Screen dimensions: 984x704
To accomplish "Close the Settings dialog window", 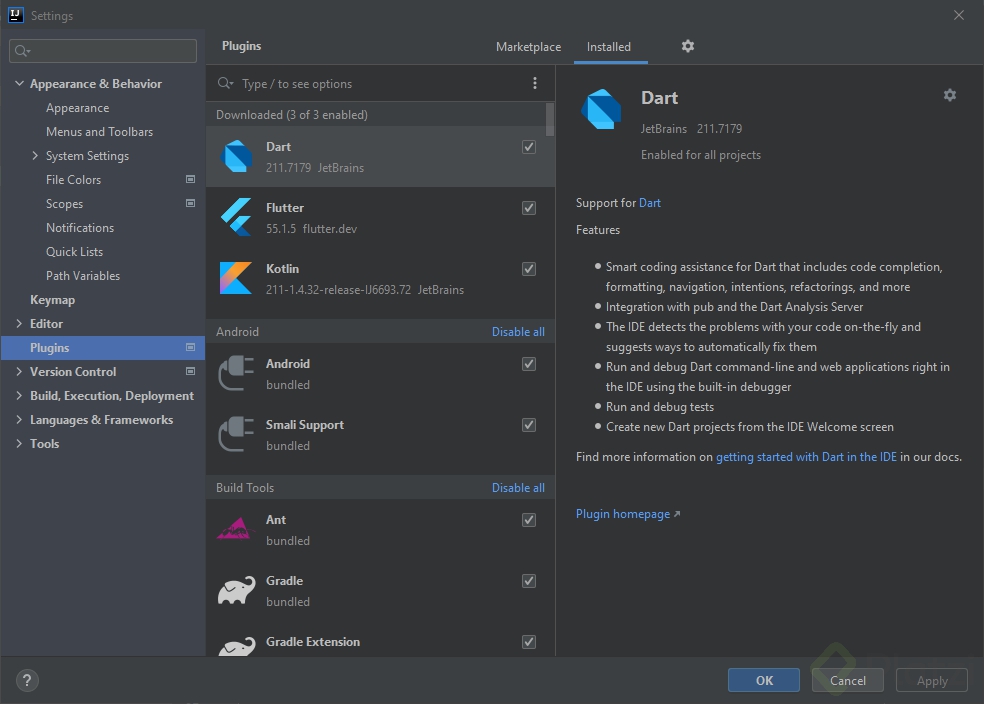I will [x=959, y=15].
